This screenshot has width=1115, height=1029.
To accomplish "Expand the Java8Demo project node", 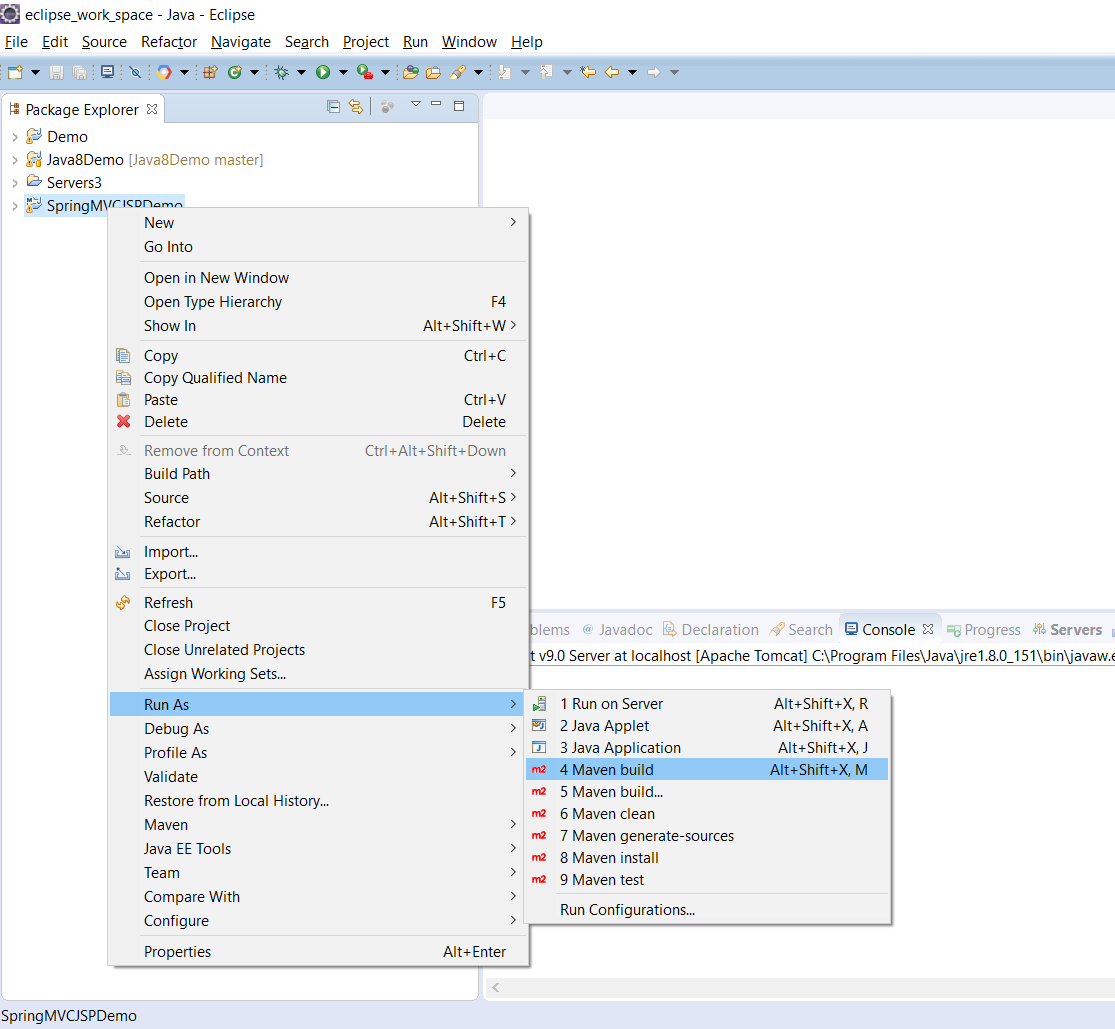I will [14, 160].
